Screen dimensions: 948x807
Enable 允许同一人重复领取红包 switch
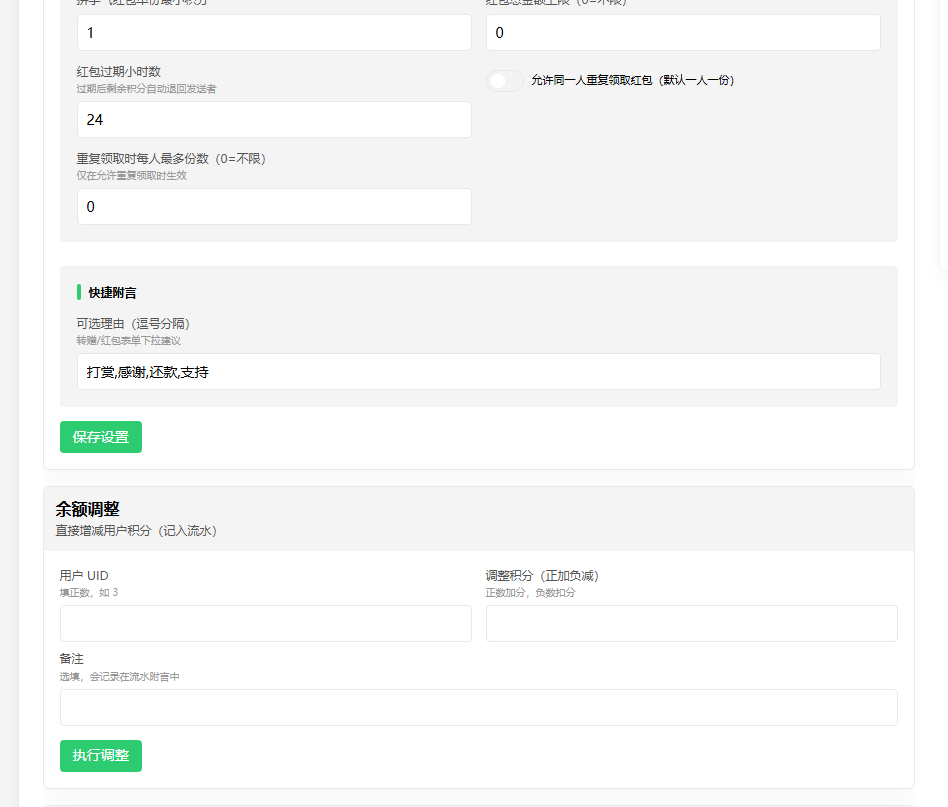[504, 80]
